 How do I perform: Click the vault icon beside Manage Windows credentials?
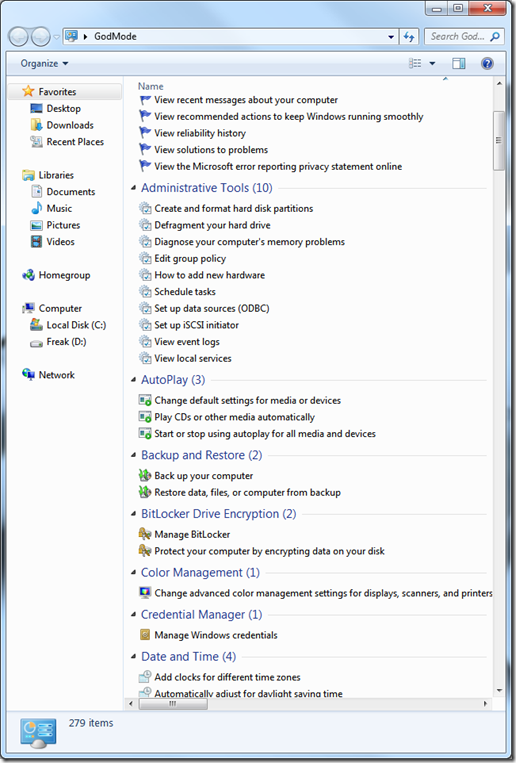pos(145,635)
